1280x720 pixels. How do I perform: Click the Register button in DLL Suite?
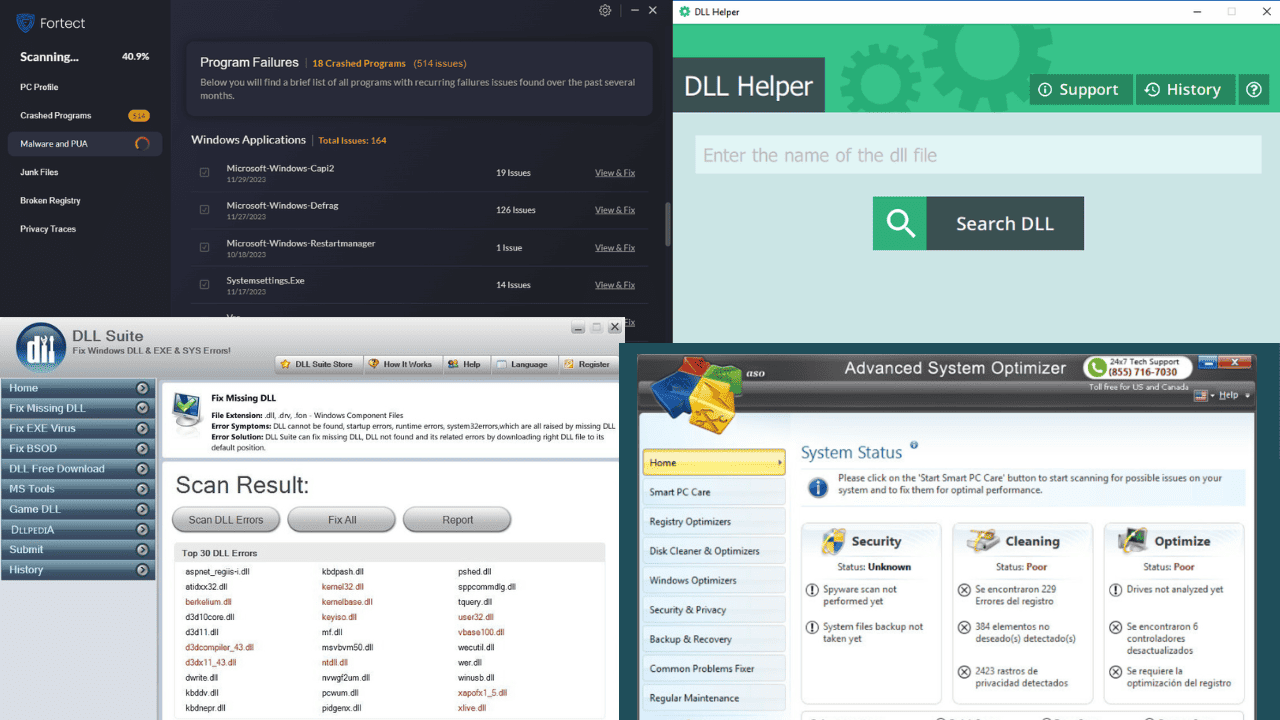pos(587,364)
